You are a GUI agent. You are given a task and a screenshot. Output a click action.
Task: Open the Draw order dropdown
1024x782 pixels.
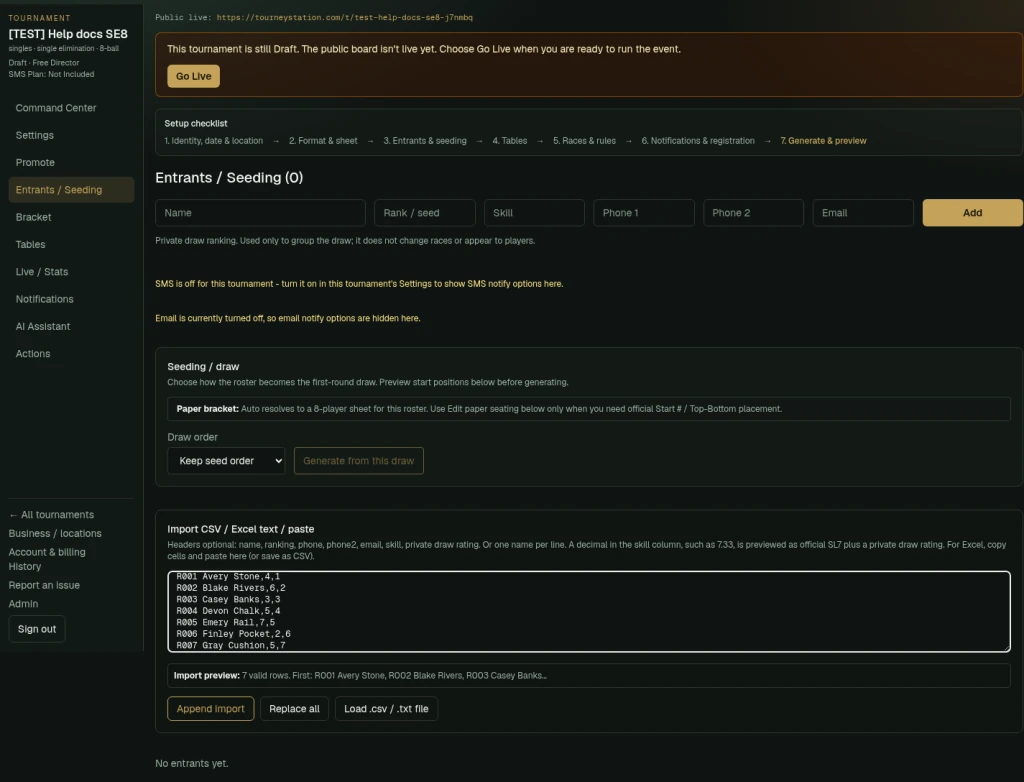(226, 461)
